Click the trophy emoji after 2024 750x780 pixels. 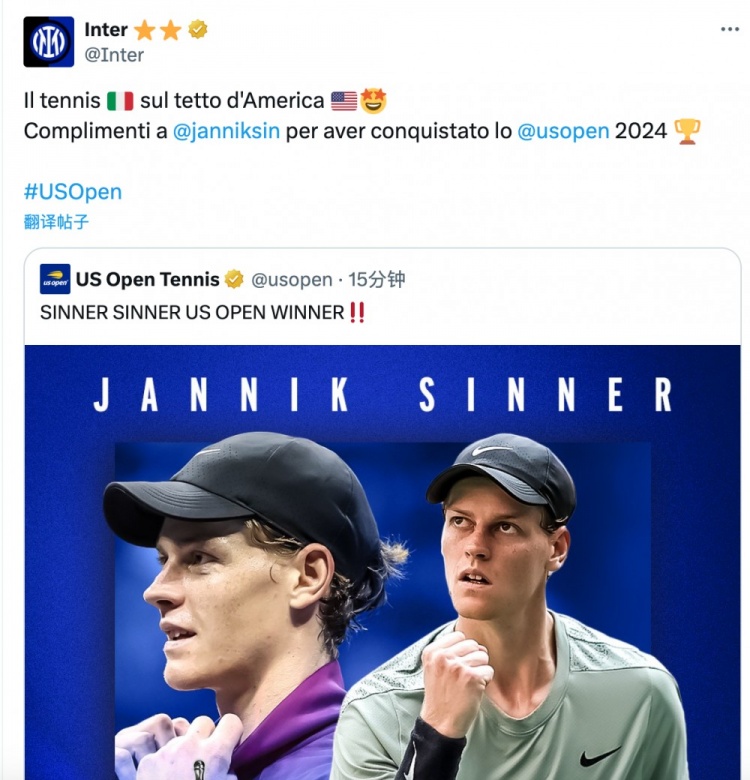[x=687, y=131]
